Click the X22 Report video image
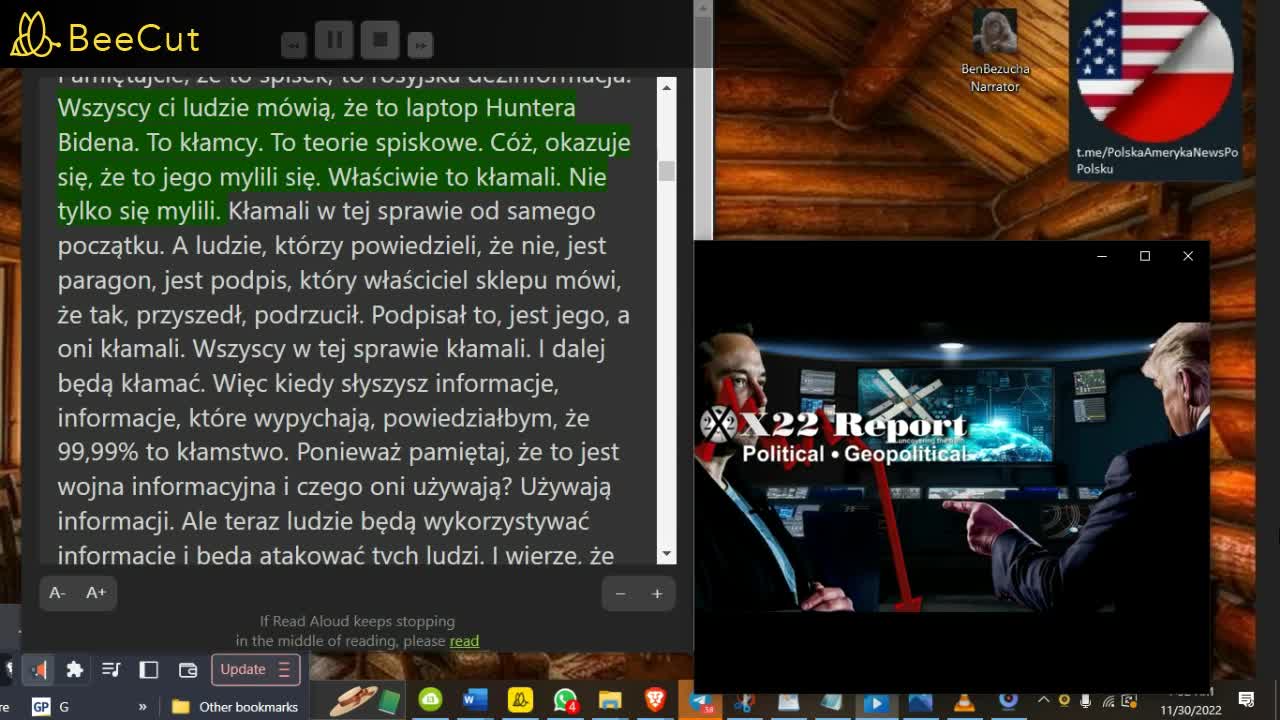 (x=952, y=465)
